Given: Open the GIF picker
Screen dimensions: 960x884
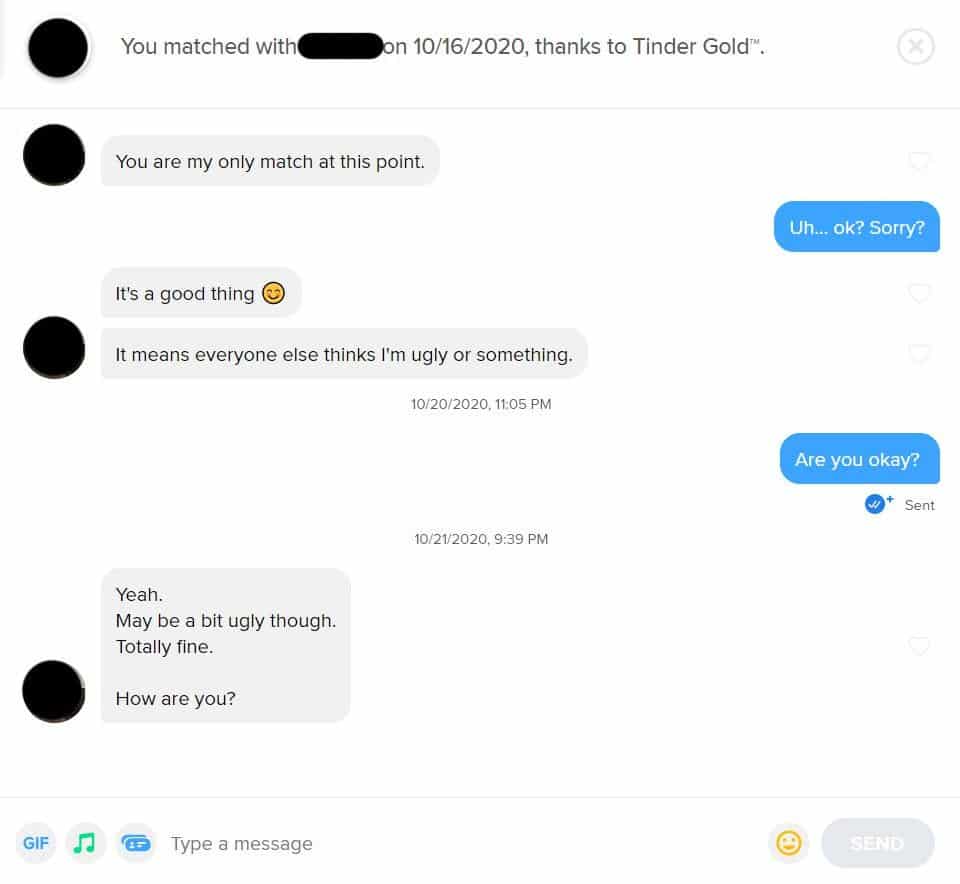Looking at the screenshot, I should (x=36, y=843).
